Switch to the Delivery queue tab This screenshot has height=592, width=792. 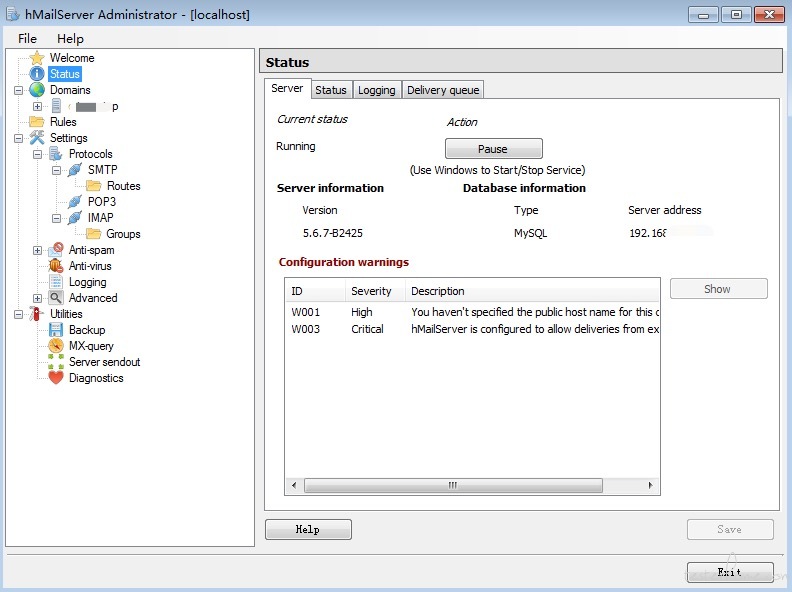[443, 90]
